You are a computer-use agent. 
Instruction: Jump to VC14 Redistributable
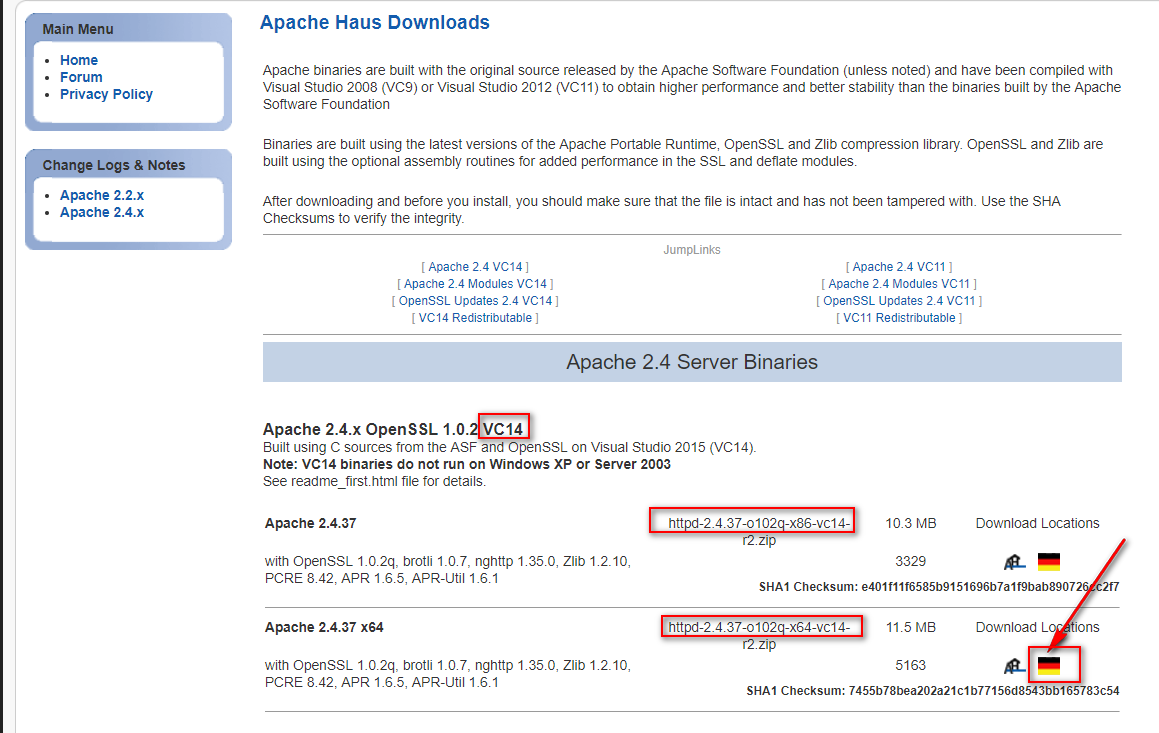pyautogui.click(x=475, y=318)
